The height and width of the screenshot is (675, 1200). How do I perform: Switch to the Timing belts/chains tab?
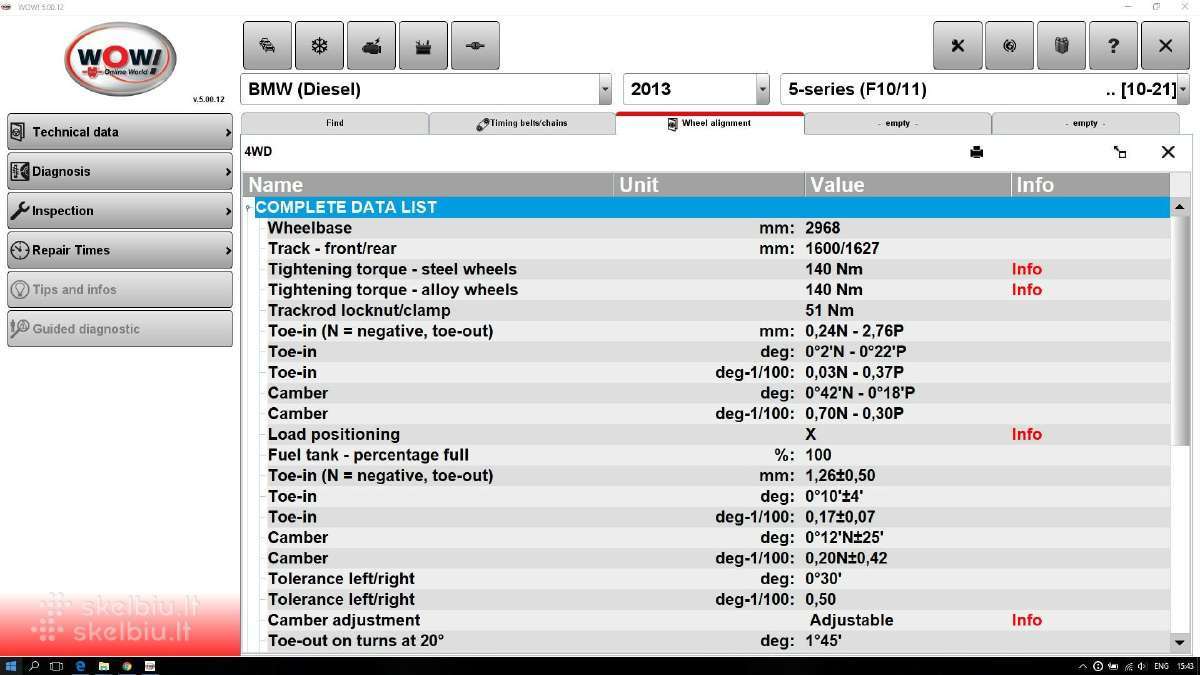[522, 123]
